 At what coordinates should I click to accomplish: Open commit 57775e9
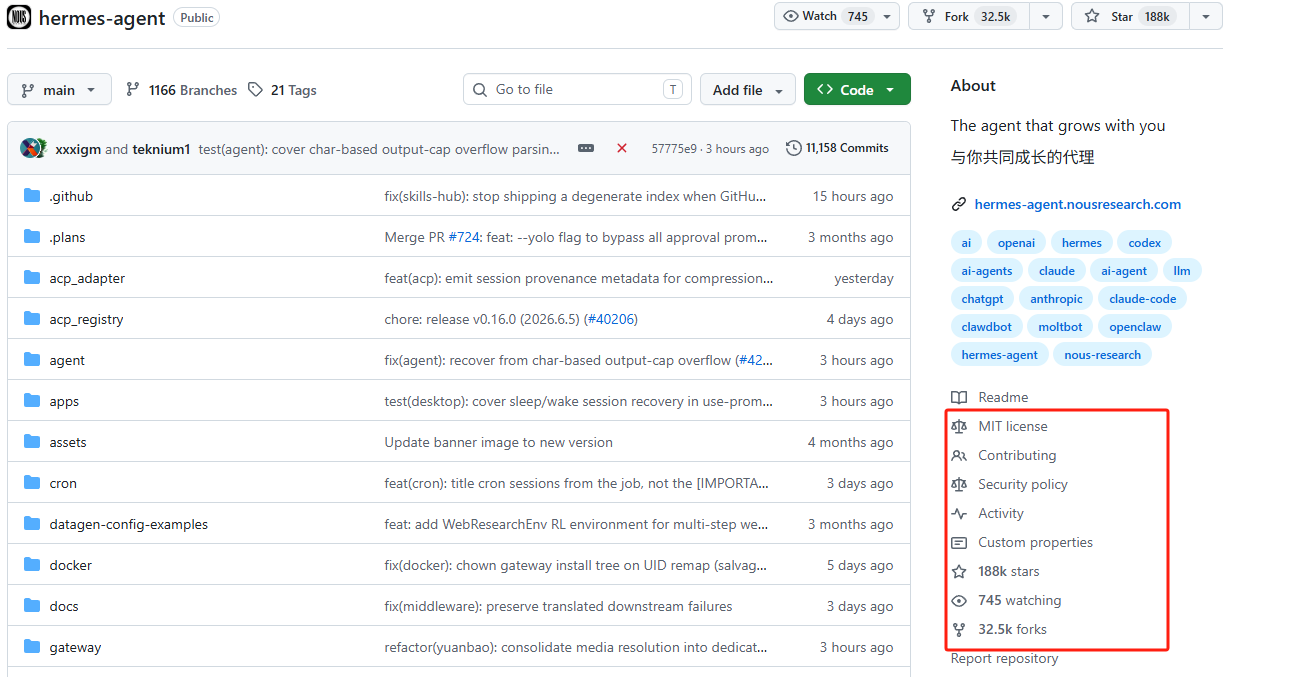674,149
